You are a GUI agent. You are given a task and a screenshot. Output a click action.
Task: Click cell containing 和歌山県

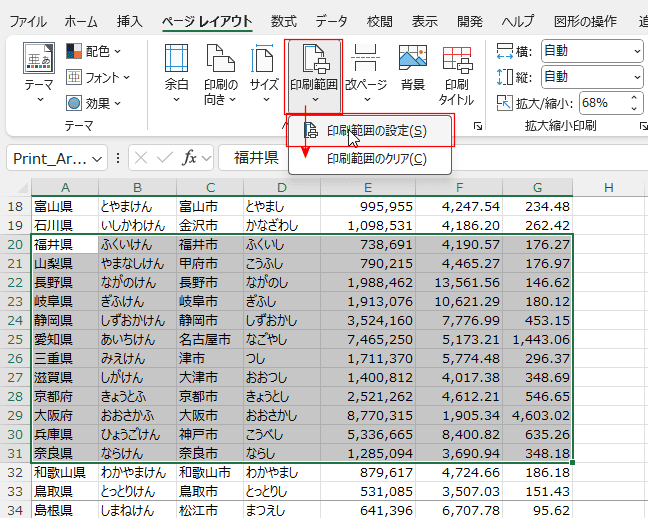point(65,473)
